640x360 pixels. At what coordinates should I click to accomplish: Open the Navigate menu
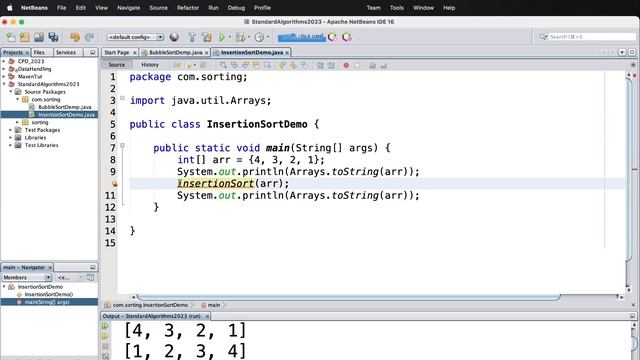pyautogui.click(x=129, y=8)
